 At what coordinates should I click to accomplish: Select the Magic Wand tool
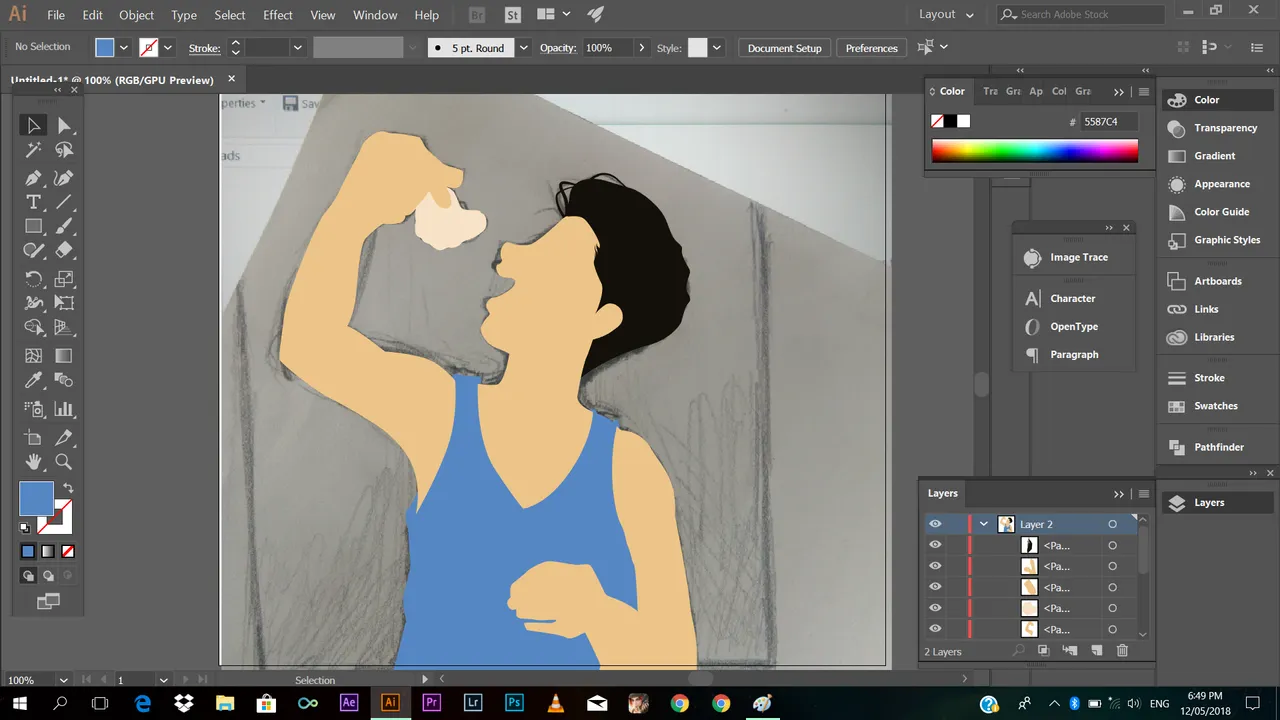(x=33, y=150)
